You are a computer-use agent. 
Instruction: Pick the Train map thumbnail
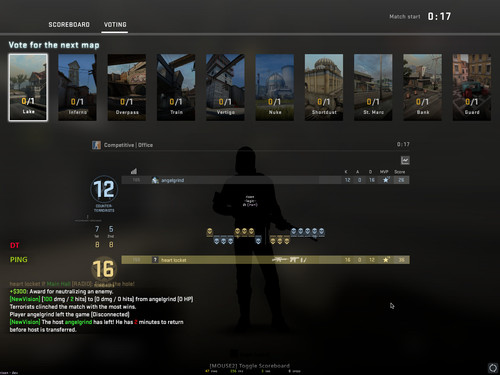pos(176,87)
